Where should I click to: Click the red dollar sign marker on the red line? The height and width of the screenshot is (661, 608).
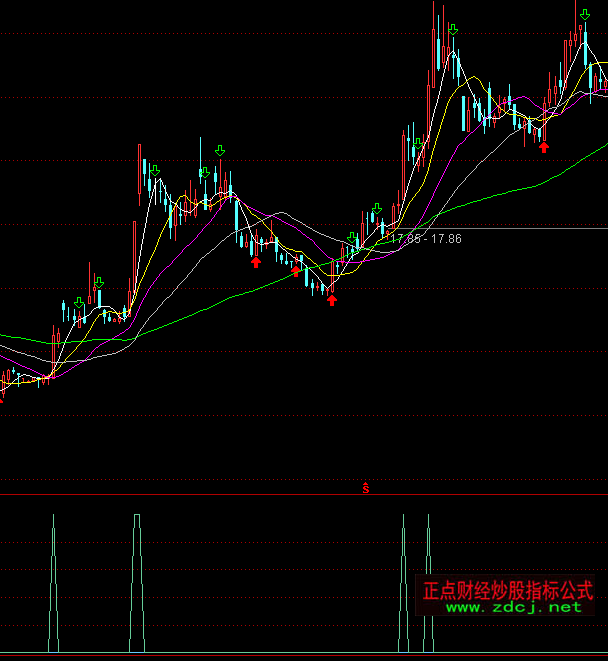point(366,489)
